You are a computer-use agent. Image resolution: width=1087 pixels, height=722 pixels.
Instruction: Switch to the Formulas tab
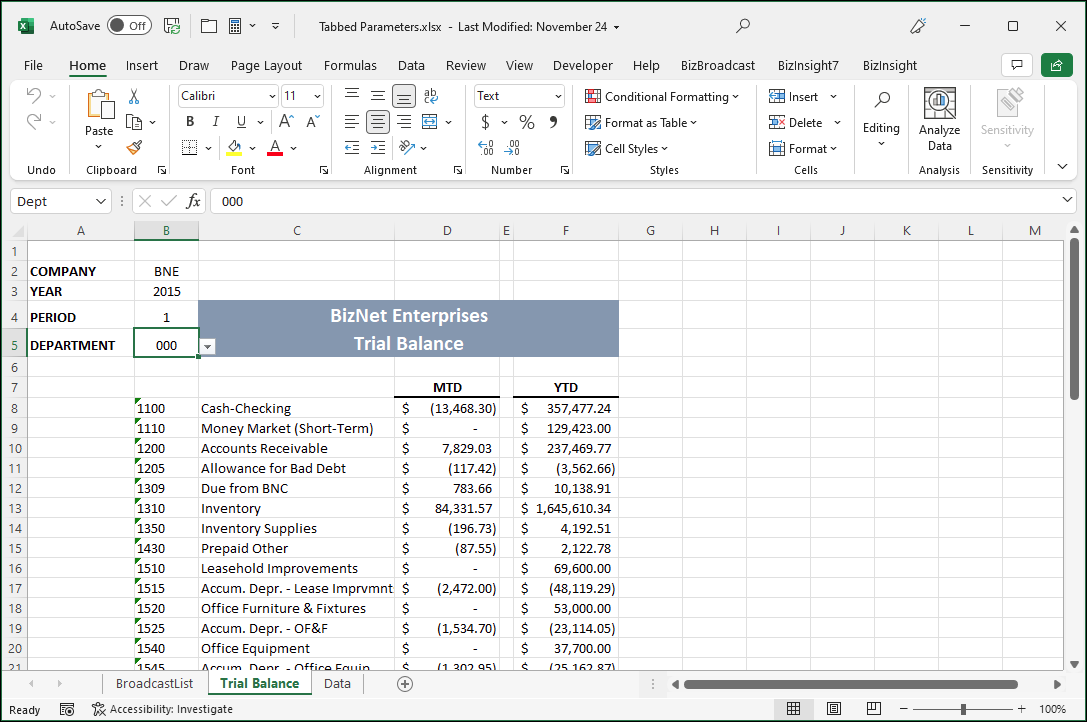click(350, 65)
